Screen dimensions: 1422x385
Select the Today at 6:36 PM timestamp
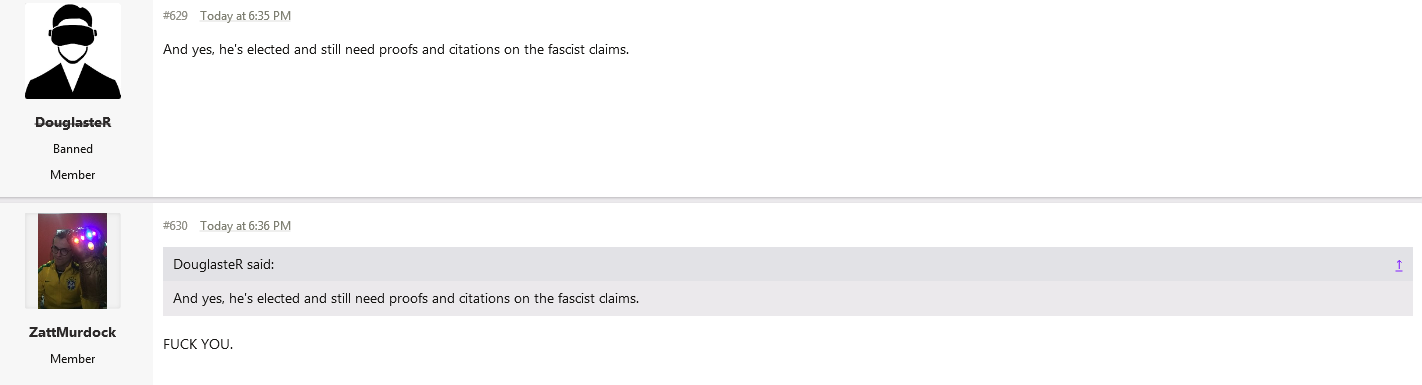pyautogui.click(x=246, y=226)
